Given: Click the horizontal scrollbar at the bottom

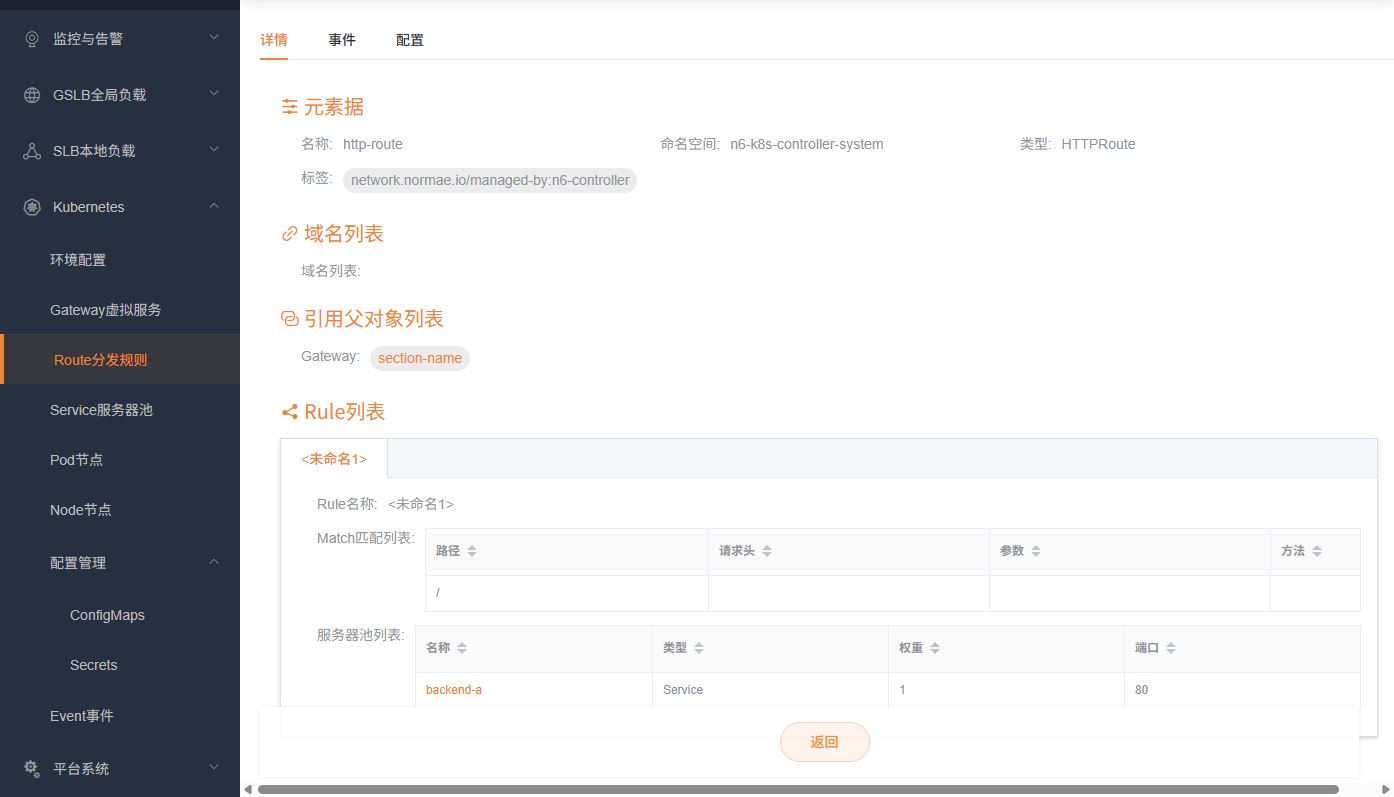Looking at the screenshot, I should [x=797, y=789].
